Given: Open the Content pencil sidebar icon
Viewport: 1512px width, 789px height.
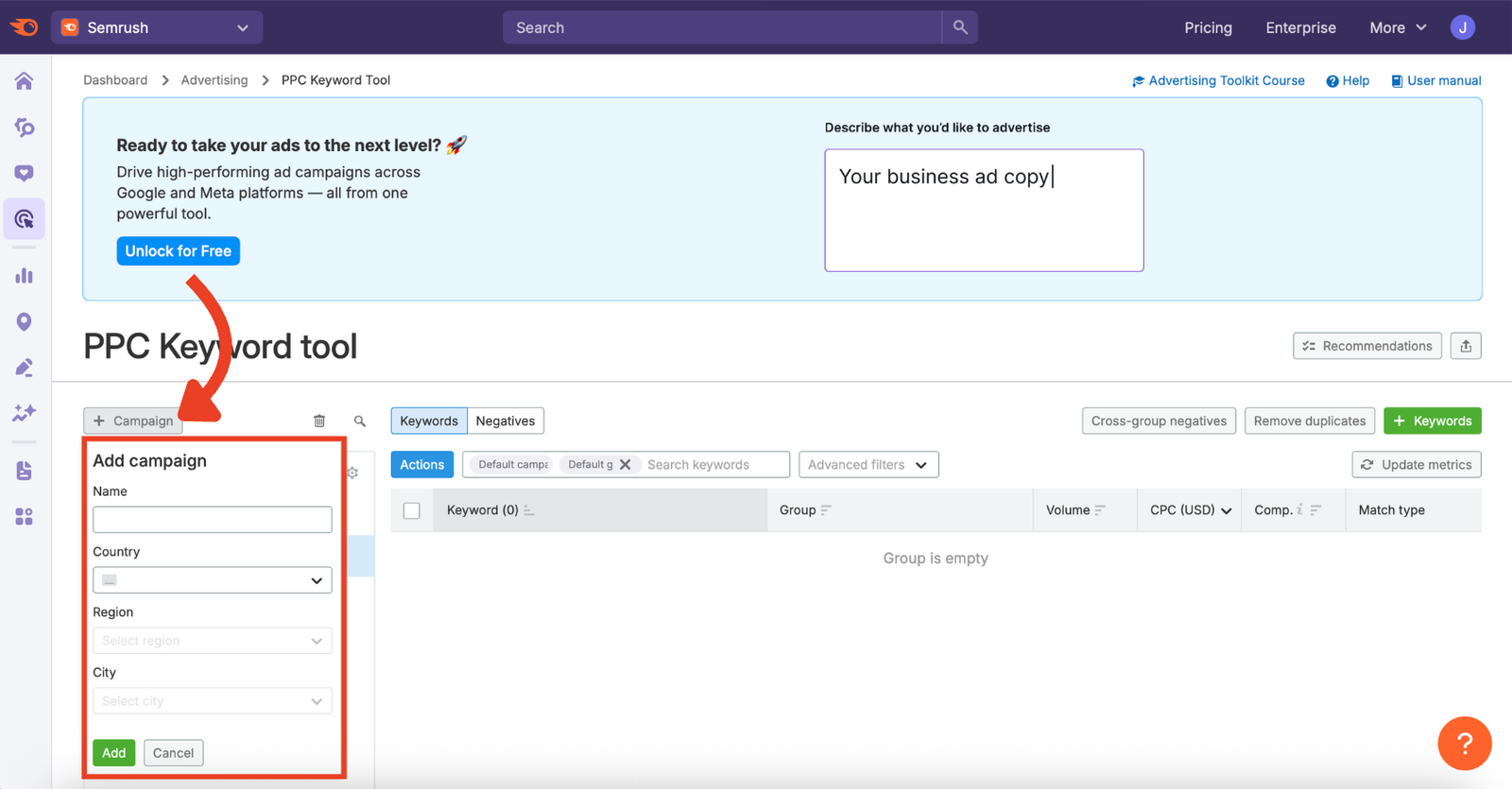Looking at the screenshot, I should point(25,368).
